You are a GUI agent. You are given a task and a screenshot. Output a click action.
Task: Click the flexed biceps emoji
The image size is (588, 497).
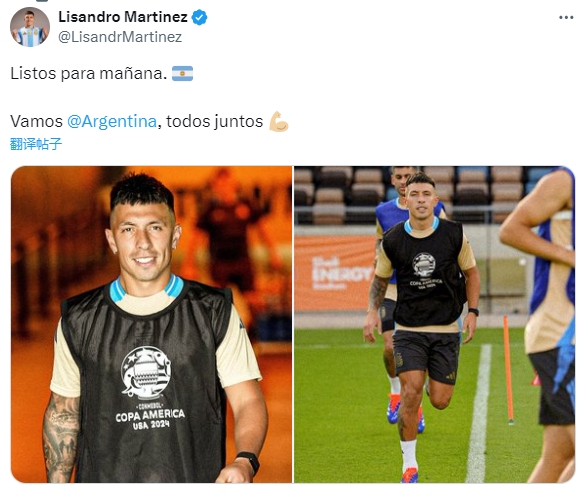(x=279, y=122)
